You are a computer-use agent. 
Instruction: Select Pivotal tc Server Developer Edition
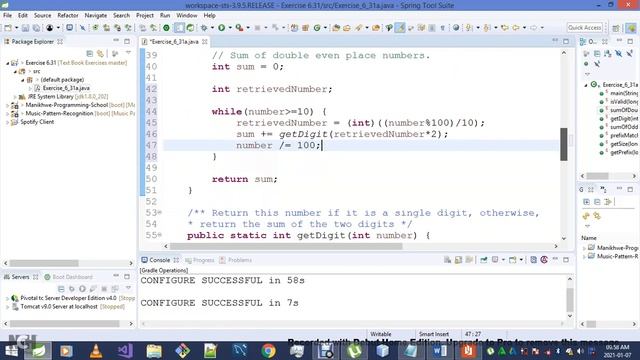(69, 298)
